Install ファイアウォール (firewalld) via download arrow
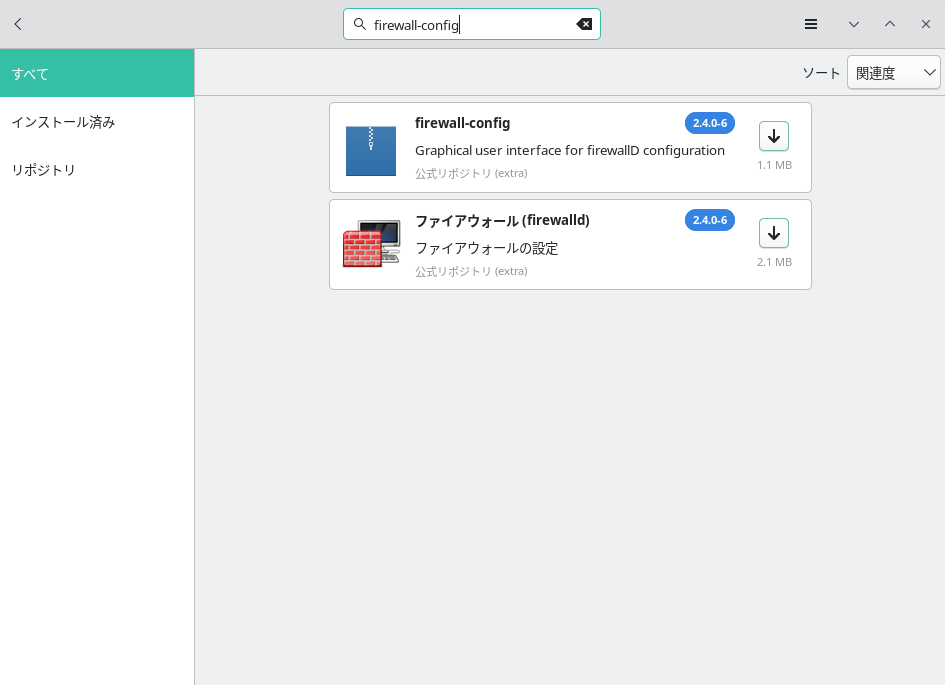This screenshot has width=945, height=685. 773,233
